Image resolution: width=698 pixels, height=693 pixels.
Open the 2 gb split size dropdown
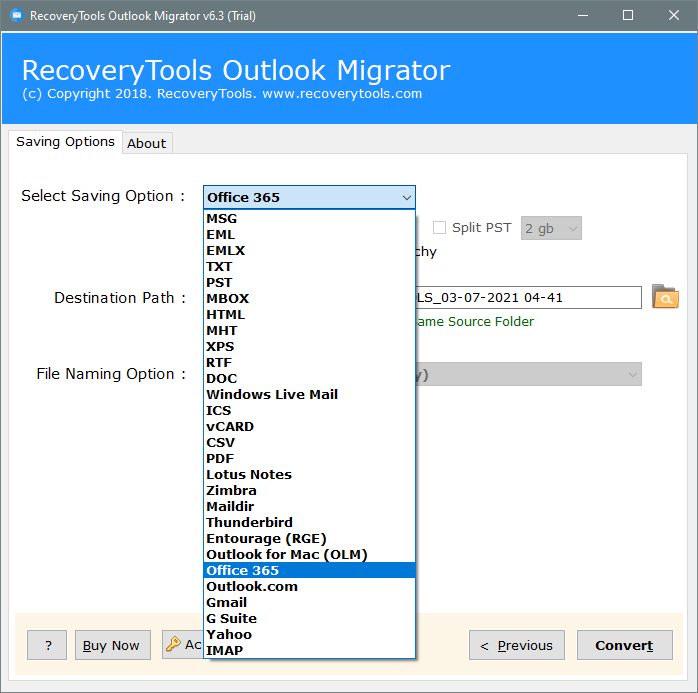click(x=551, y=228)
